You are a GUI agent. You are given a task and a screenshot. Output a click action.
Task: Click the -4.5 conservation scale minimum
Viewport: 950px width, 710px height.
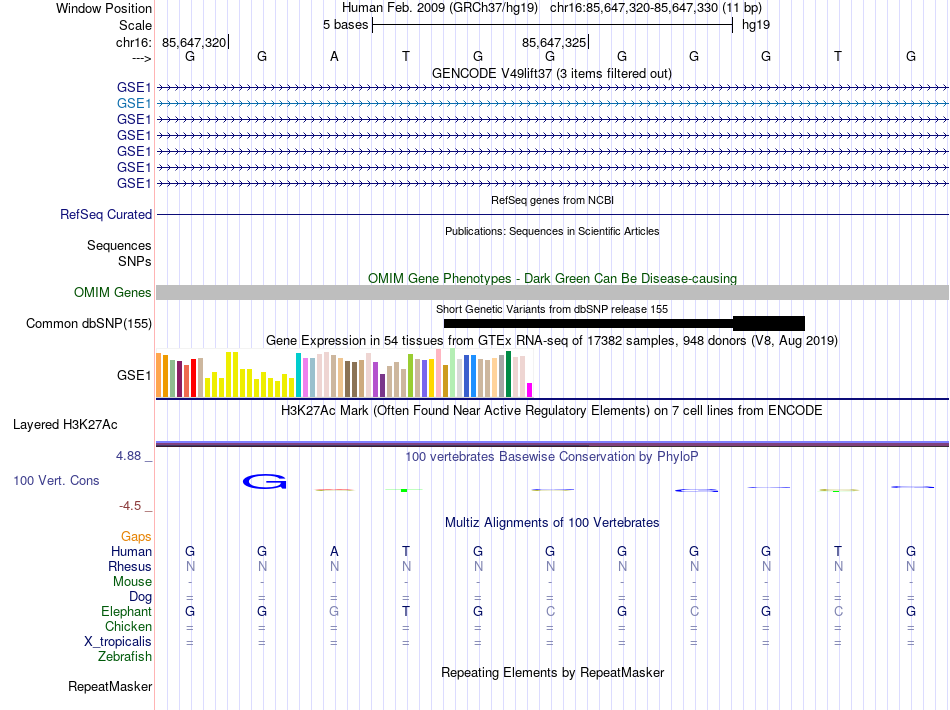130,506
